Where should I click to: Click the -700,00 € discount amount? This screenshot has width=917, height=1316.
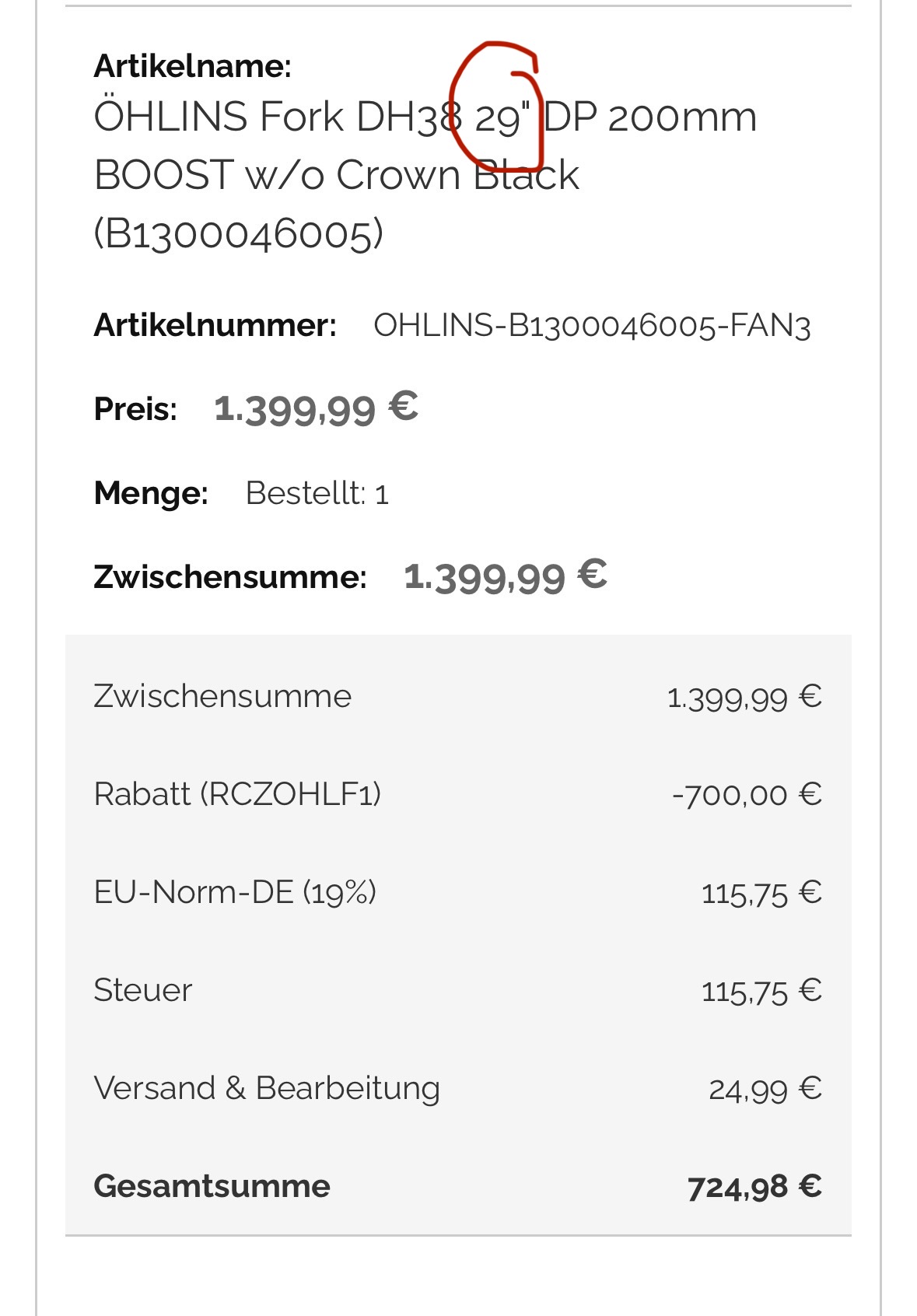click(x=747, y=795)
